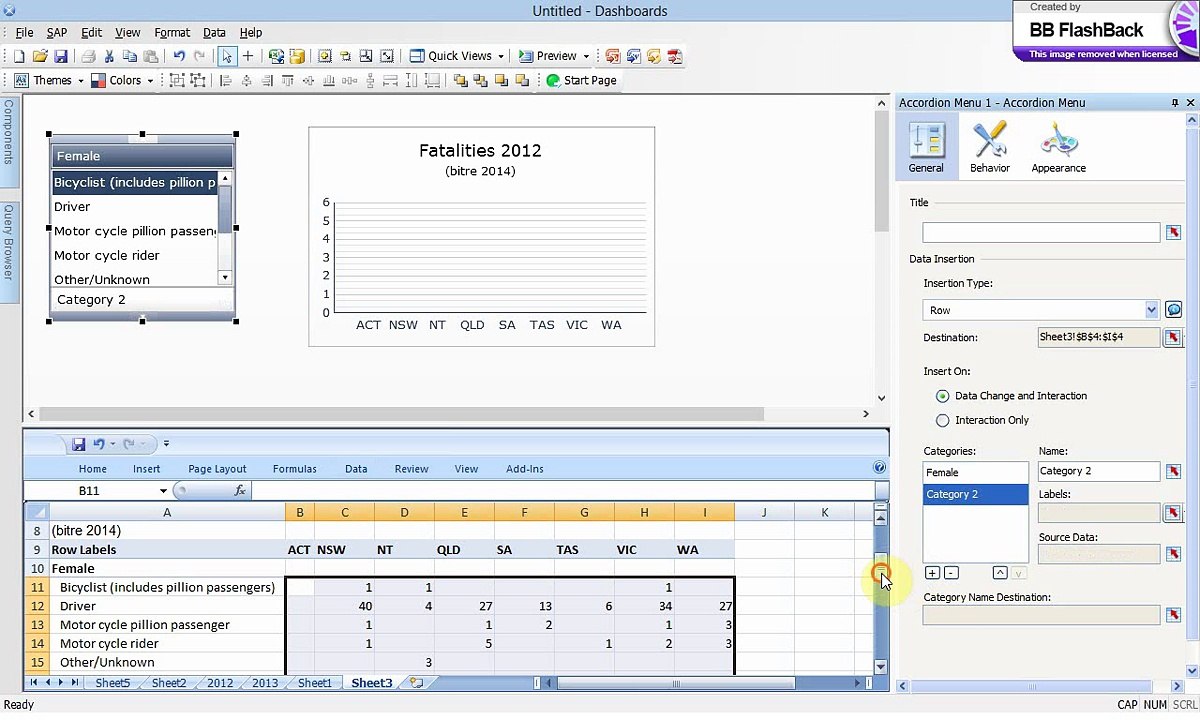1200x720 pixels.
Task: Select Driver item in accordion menu
Action: coord(134,207)
